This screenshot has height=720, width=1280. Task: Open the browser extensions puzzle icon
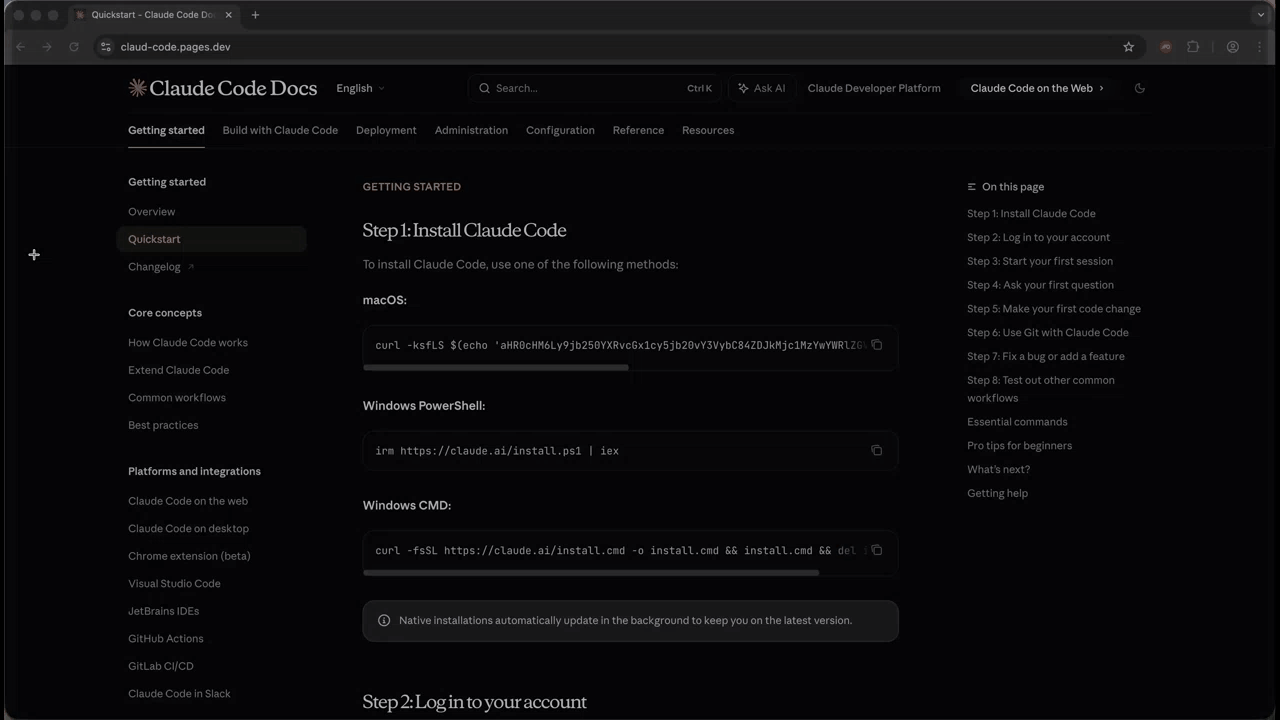coord(1193,46)
